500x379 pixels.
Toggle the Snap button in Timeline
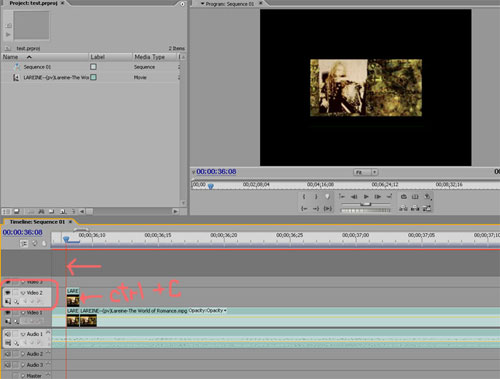pyautogui.click(x=24, y=244)
